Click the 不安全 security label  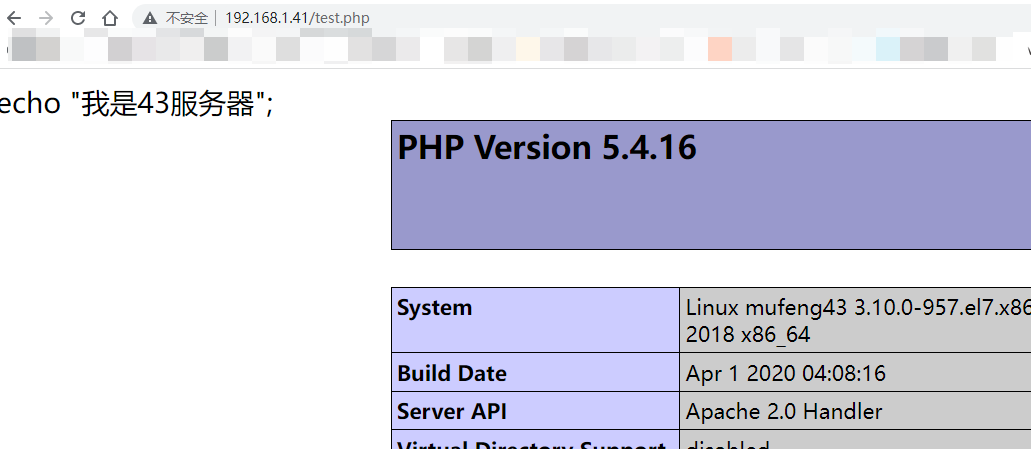point(187,18)
